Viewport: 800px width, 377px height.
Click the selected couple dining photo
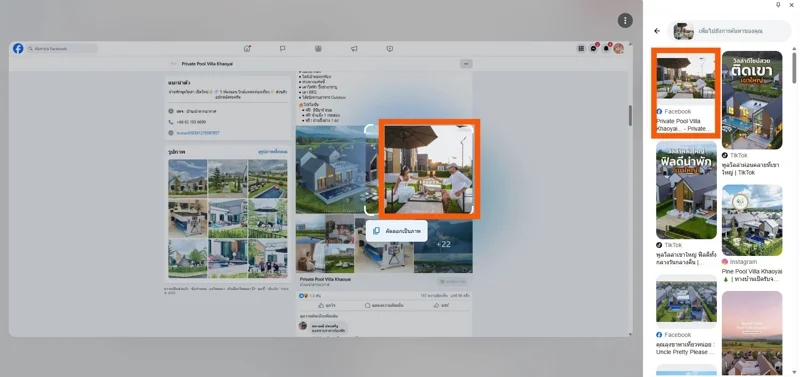[x=429, y=169]
